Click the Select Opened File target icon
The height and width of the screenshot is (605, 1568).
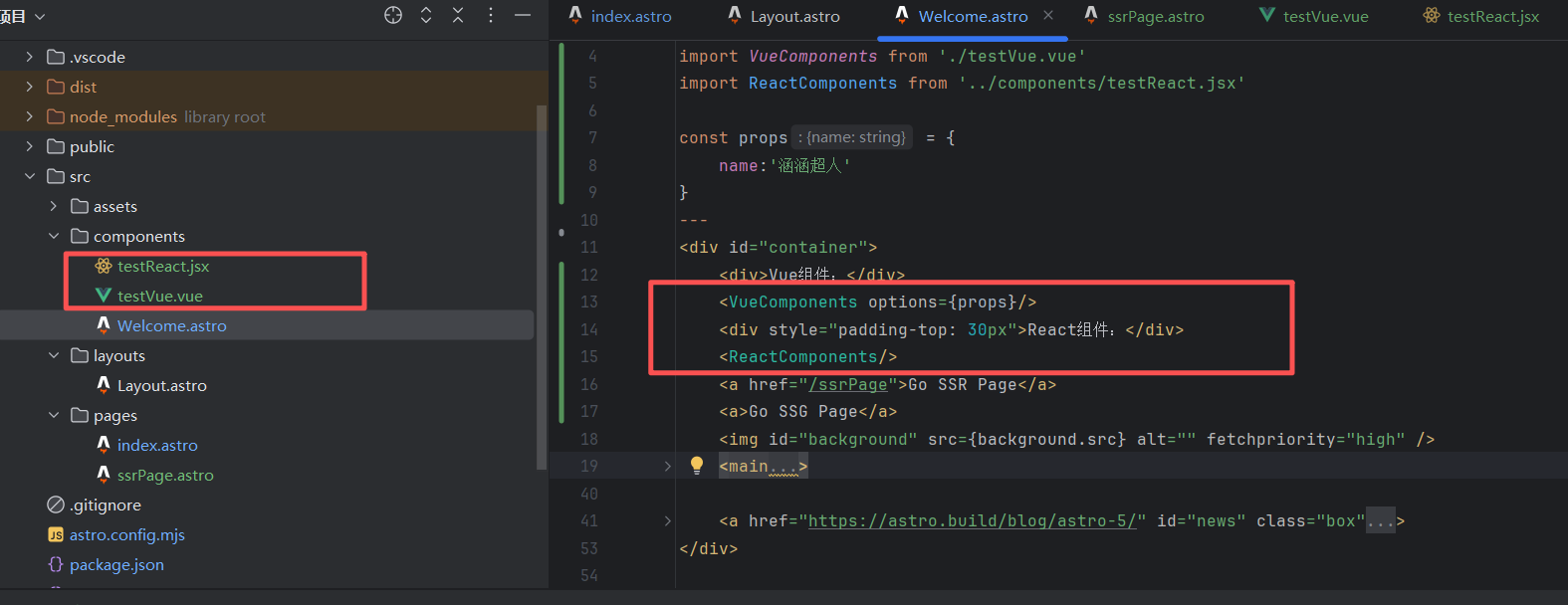tap(393, 15)
